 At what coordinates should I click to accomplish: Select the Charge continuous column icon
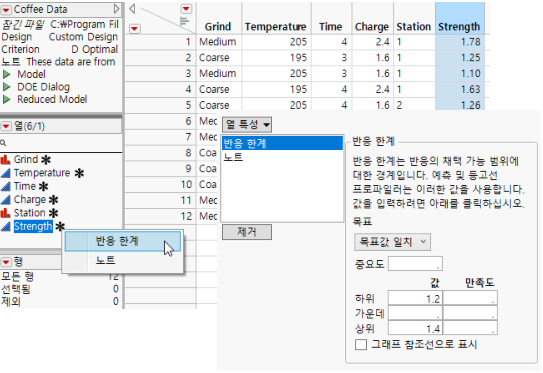coord(6,199)
